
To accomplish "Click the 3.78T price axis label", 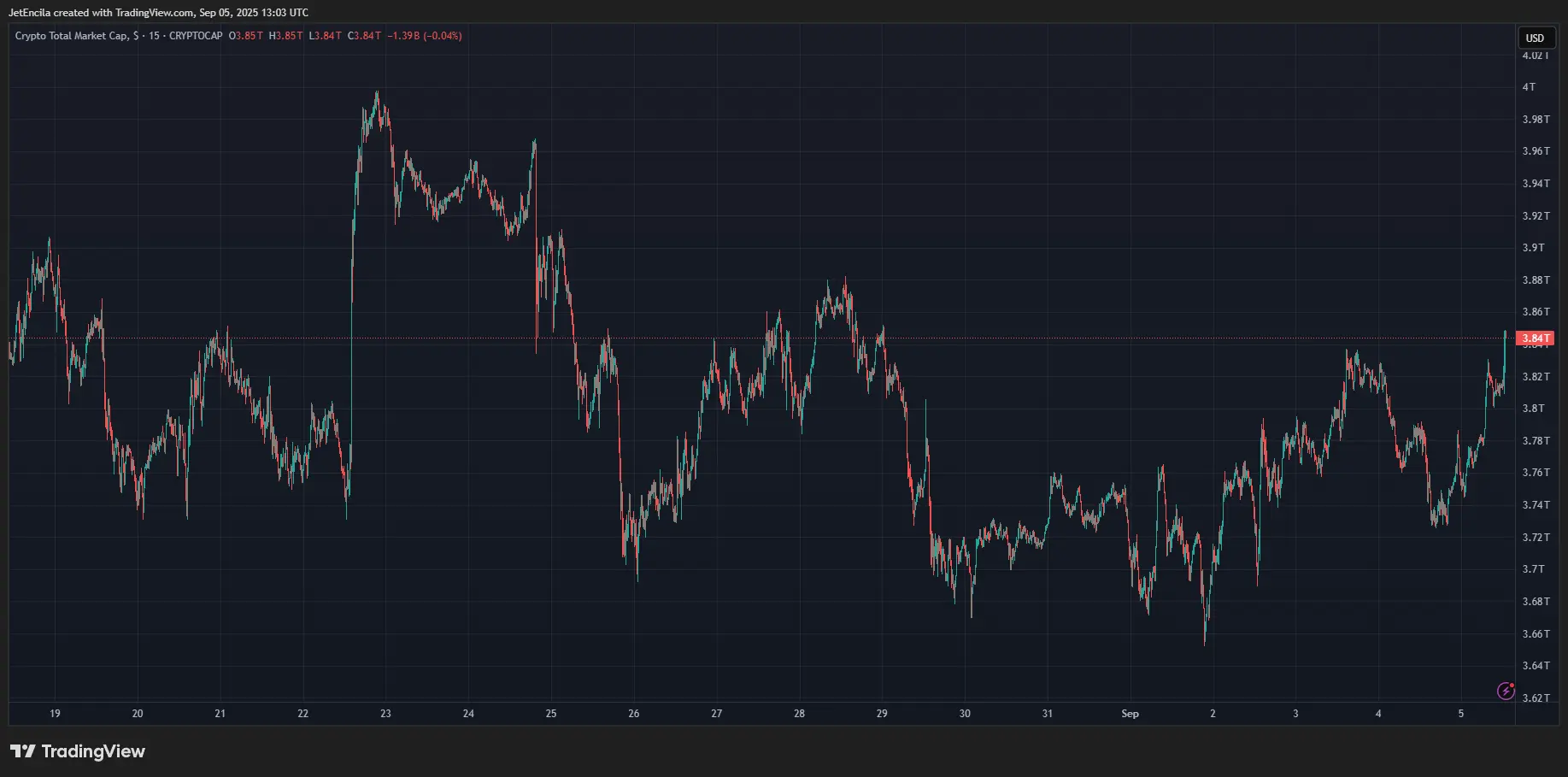I will tap(1536, 441).
